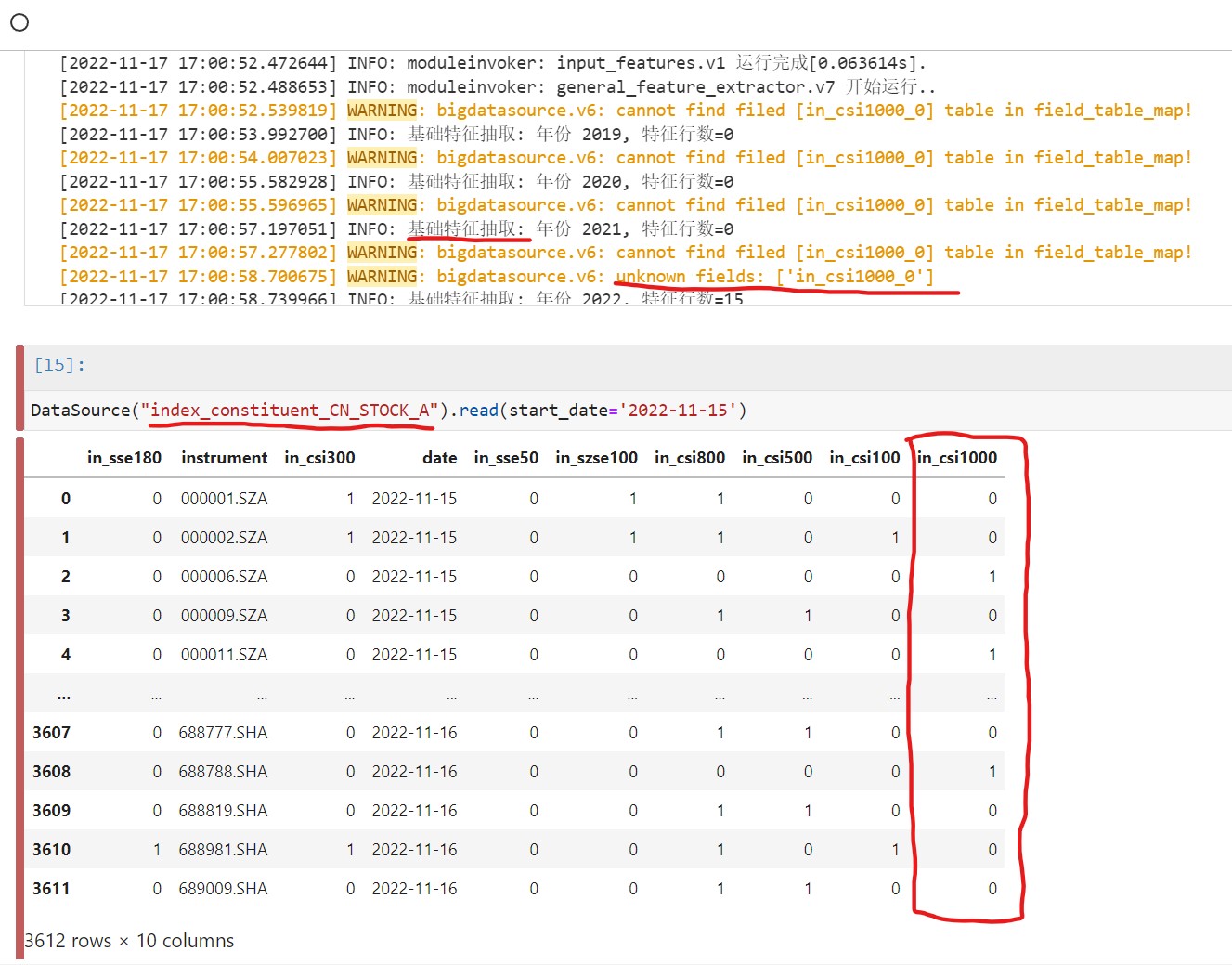Viewport: 1232px width, 965px height.
Task: Click the instrument cell 000001.SZA
Action: 224,499
